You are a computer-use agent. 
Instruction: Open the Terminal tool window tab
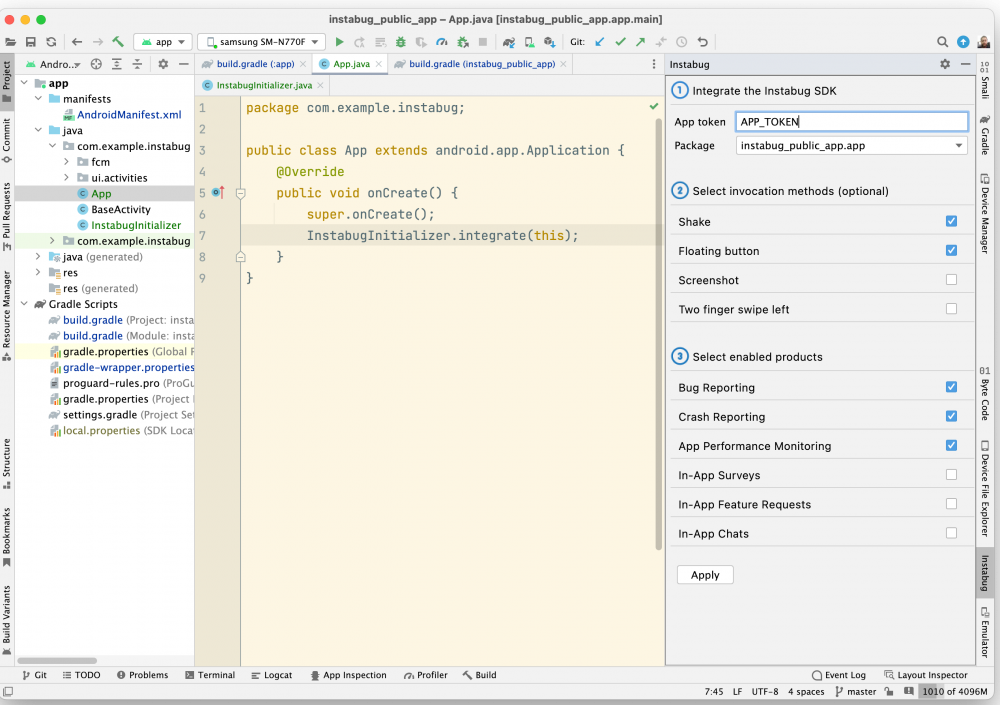[210, 675]
